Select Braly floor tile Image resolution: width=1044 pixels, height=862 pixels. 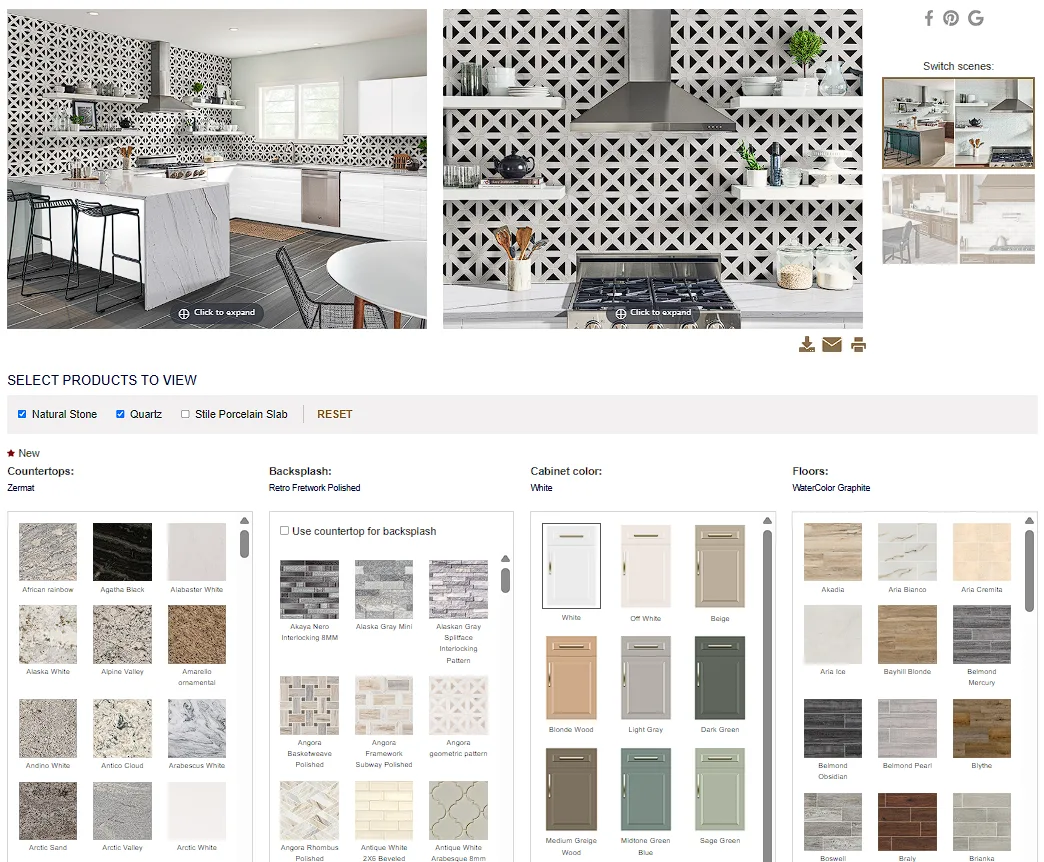(908, 822)
